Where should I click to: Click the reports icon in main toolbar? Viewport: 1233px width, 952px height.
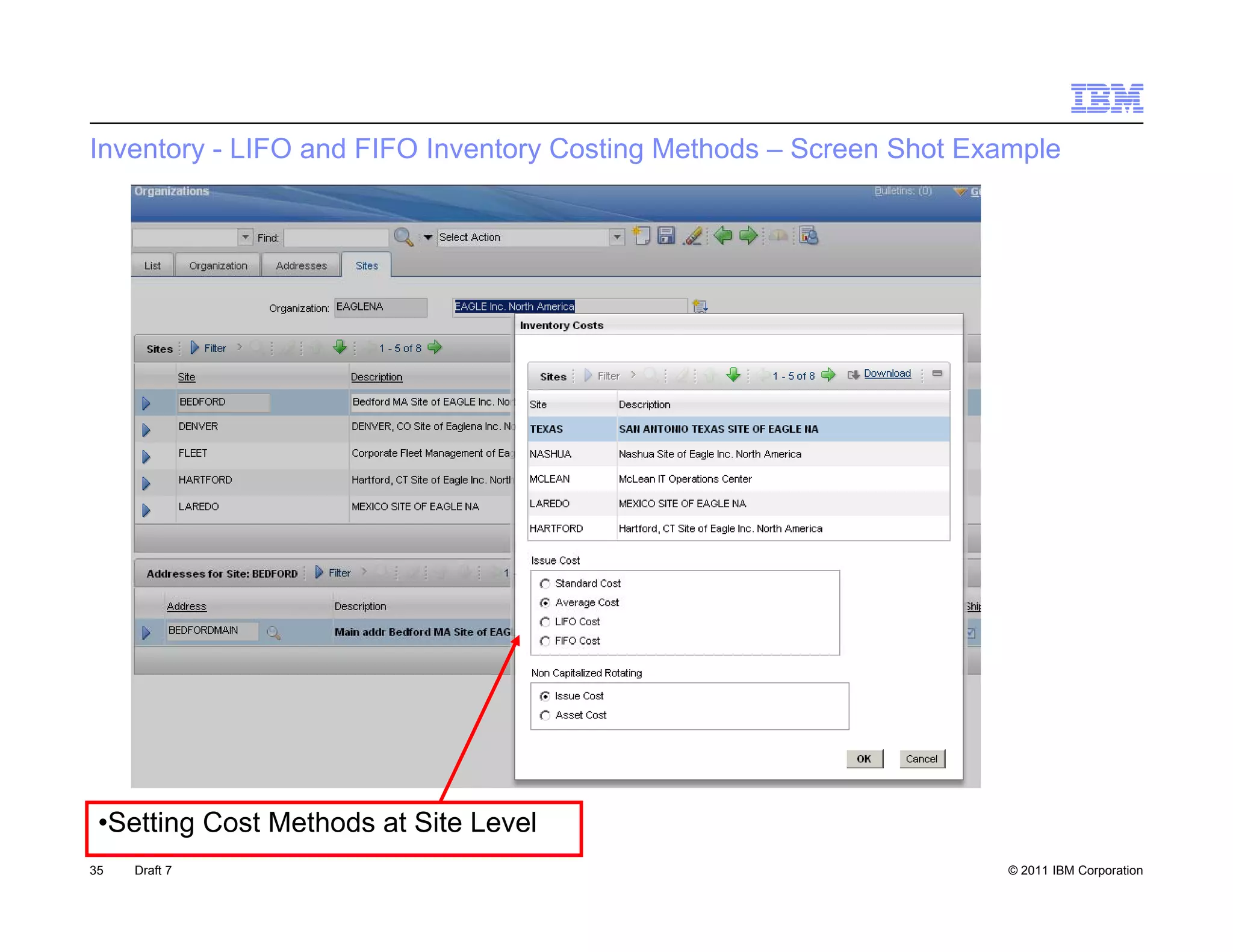coord(809,236)
